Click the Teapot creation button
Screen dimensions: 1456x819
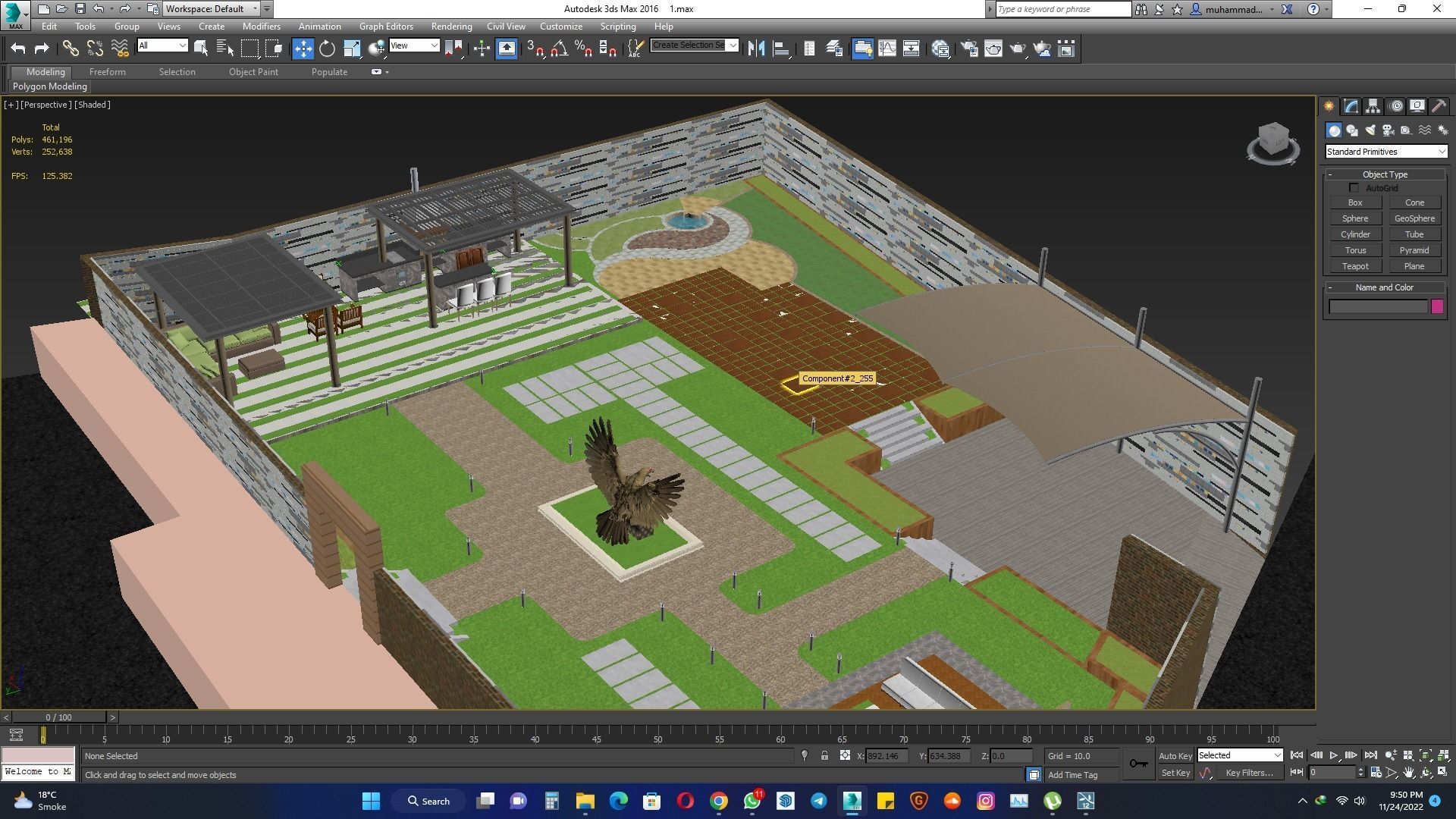point(1355,266)
